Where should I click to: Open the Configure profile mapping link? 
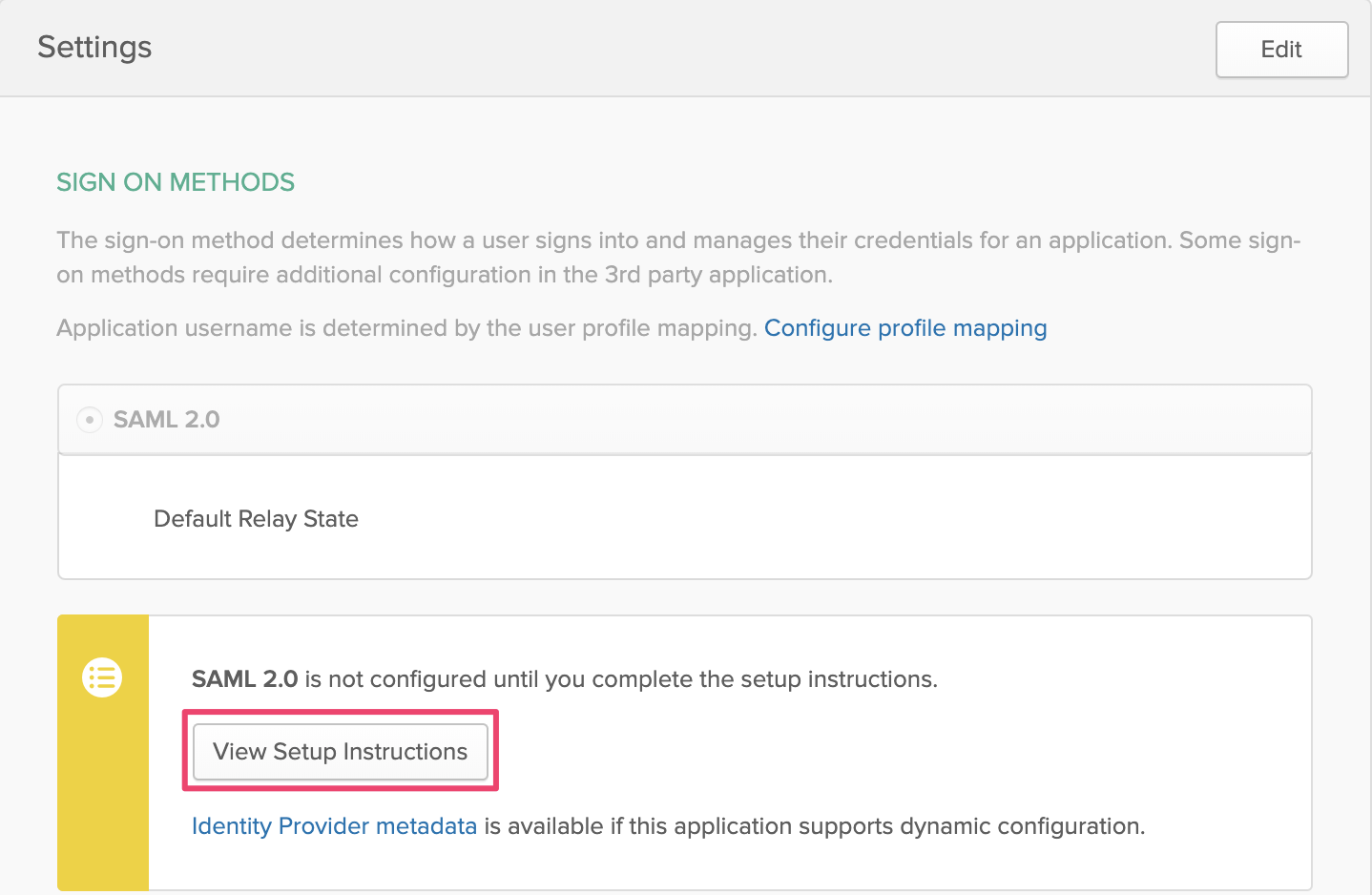[905, 328]
